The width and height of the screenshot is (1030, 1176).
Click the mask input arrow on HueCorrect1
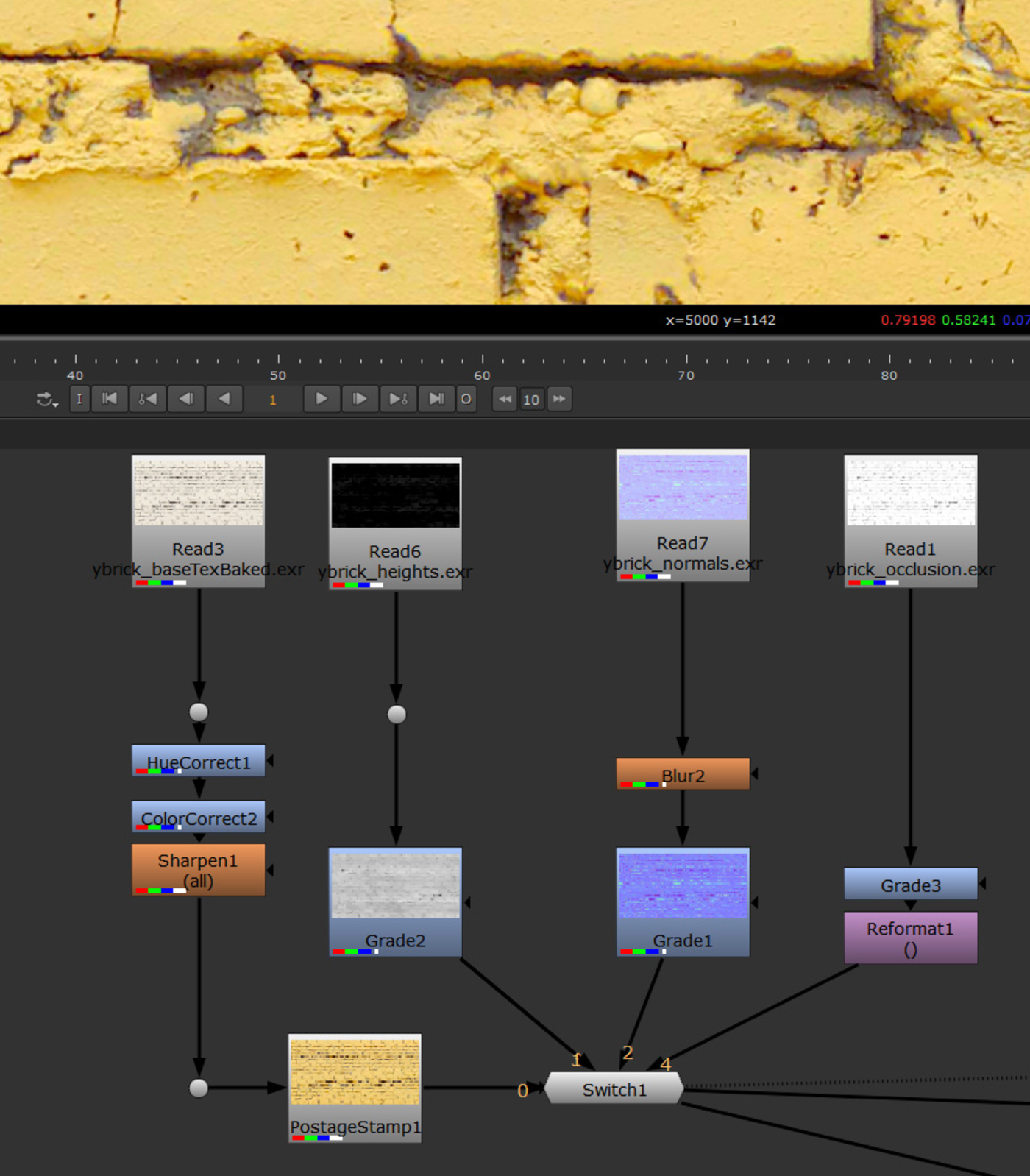click(270, 760)
